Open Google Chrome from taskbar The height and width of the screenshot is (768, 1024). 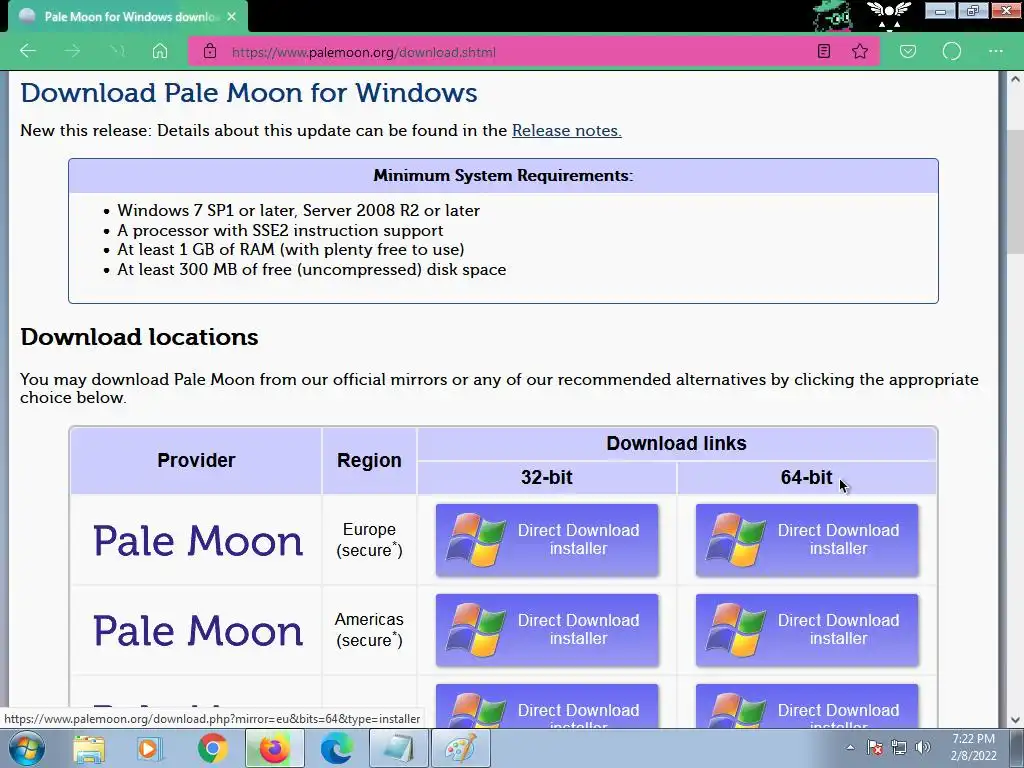[x=212, y=748]
